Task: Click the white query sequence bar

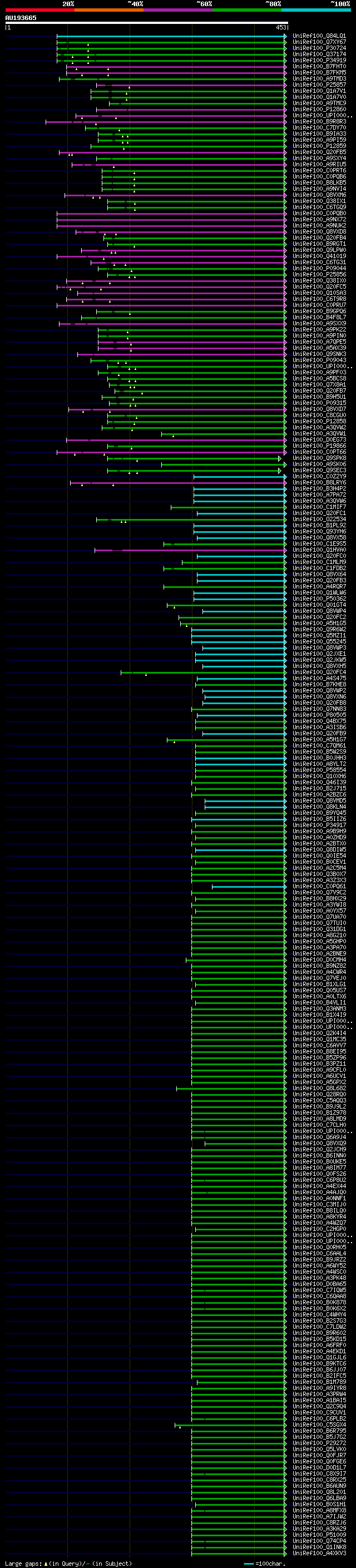Action: (147, 23)
